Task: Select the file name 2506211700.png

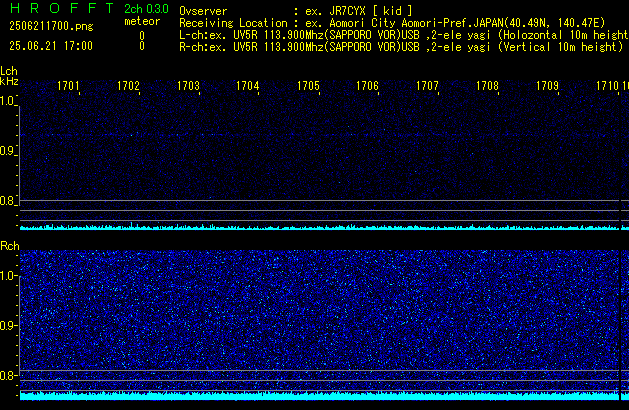Action: click(x=51, y=26)
